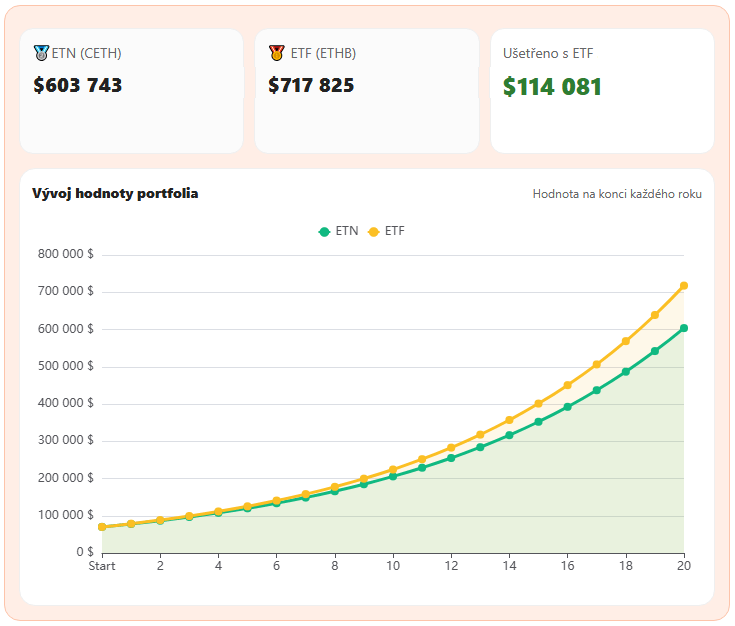
Task: Click the gold medal icon beside ETF (ETHB)
Action: [276, 53]
